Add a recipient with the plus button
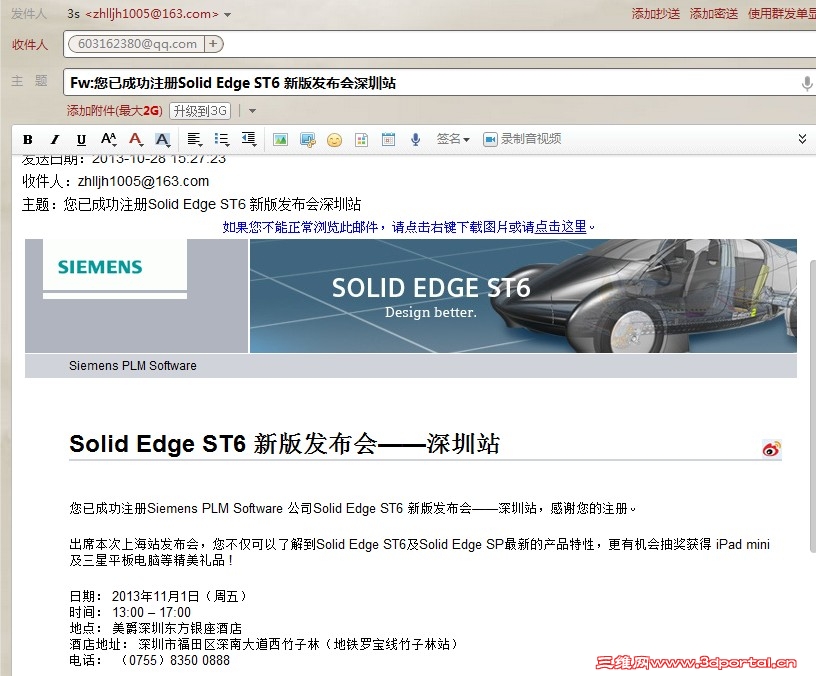816x676 pixels. 213,44
